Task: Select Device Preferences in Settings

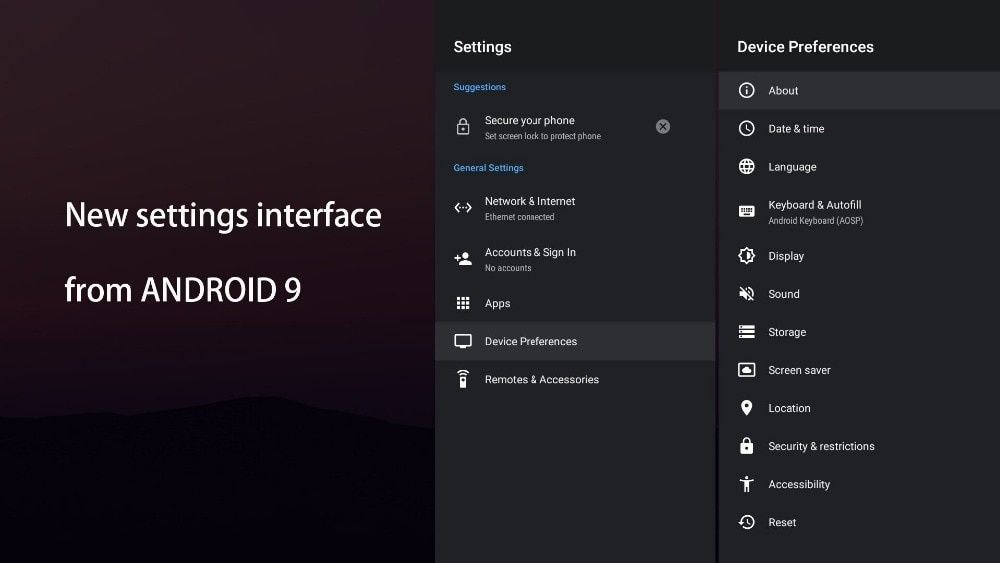Action: (x=531, y=341)
